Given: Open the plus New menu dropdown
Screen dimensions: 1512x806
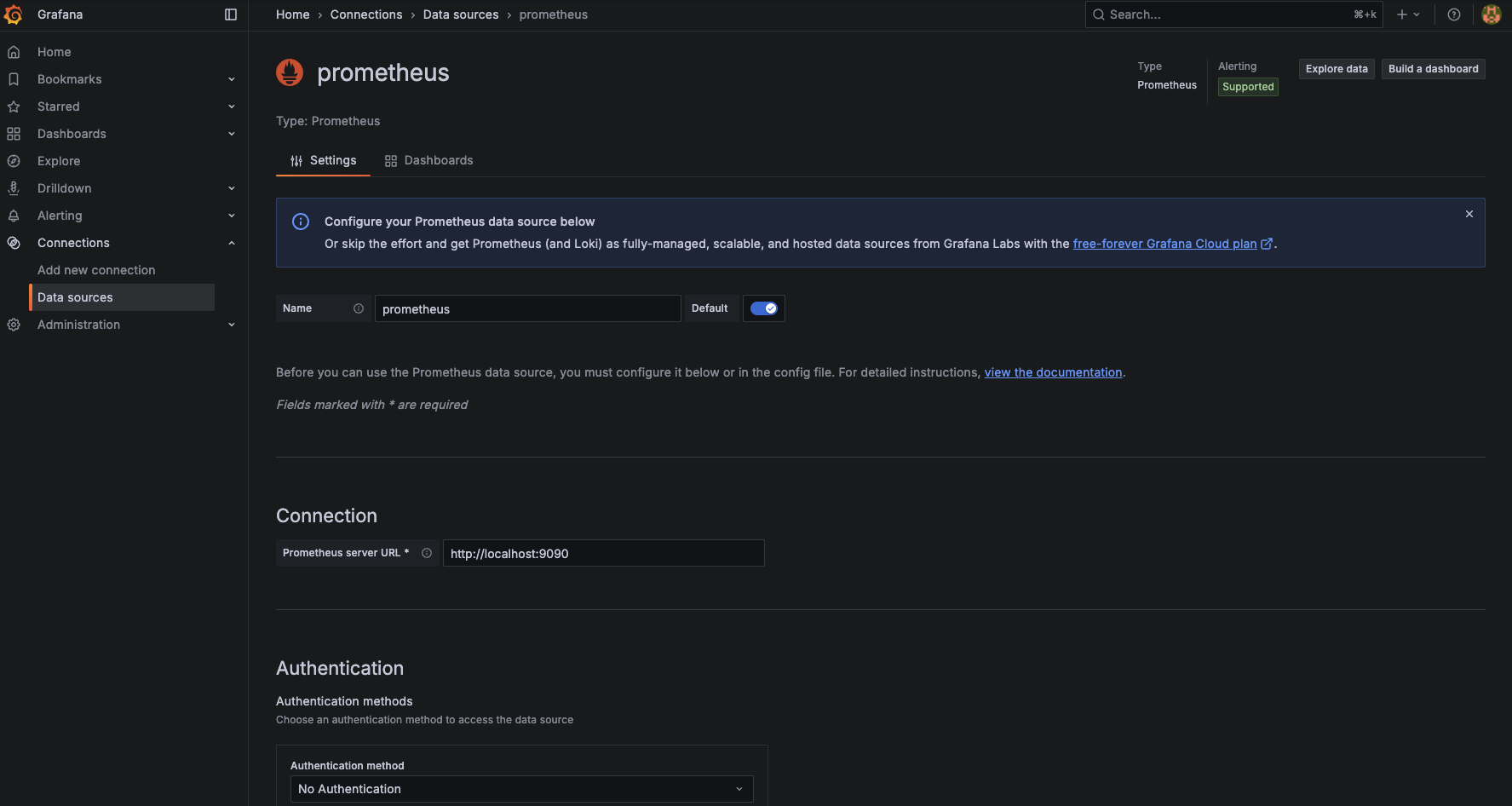Looking at the screenshot, I should click(1408, 14).
